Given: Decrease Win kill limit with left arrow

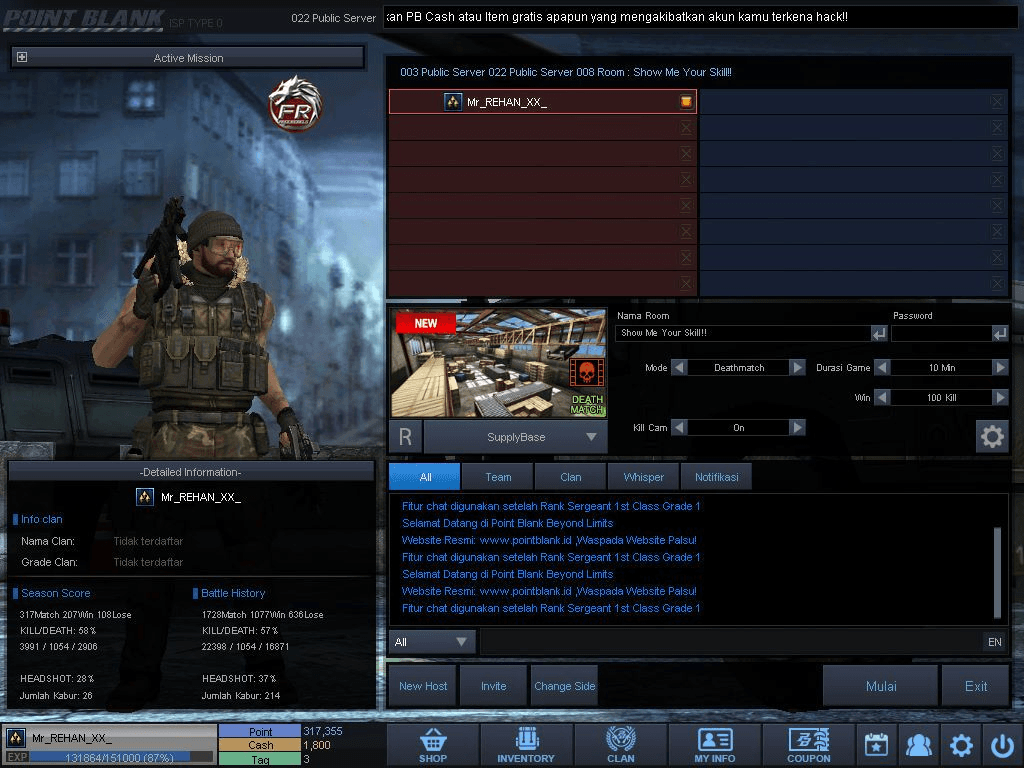Looking at the screenshot, I should click(882, 398).
